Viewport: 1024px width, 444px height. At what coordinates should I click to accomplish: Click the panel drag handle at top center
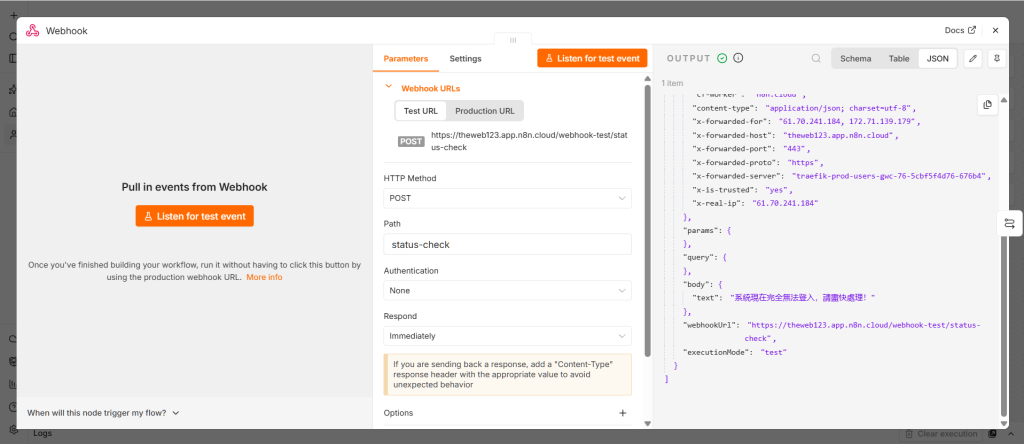(x=513, y=40)
